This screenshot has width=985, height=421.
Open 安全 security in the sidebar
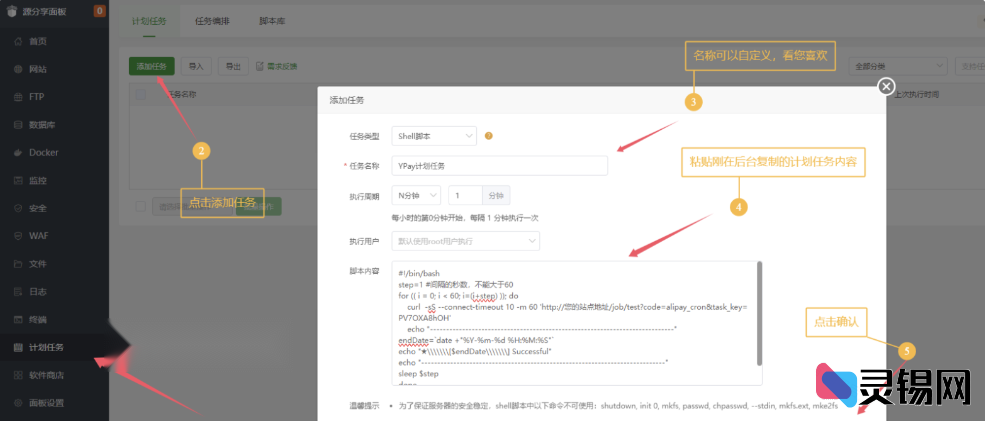pyautogui.click(x=38, y=208)
